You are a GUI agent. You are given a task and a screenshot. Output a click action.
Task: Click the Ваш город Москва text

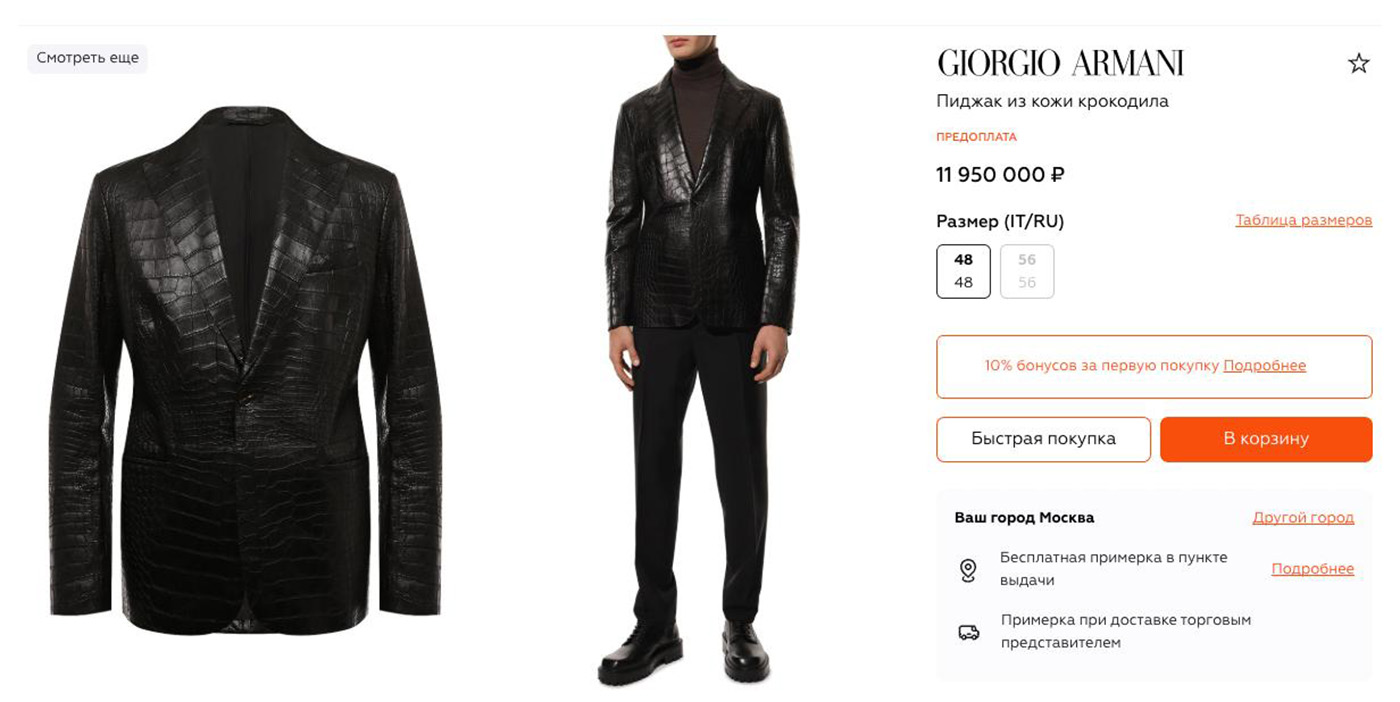[1024, 518]
